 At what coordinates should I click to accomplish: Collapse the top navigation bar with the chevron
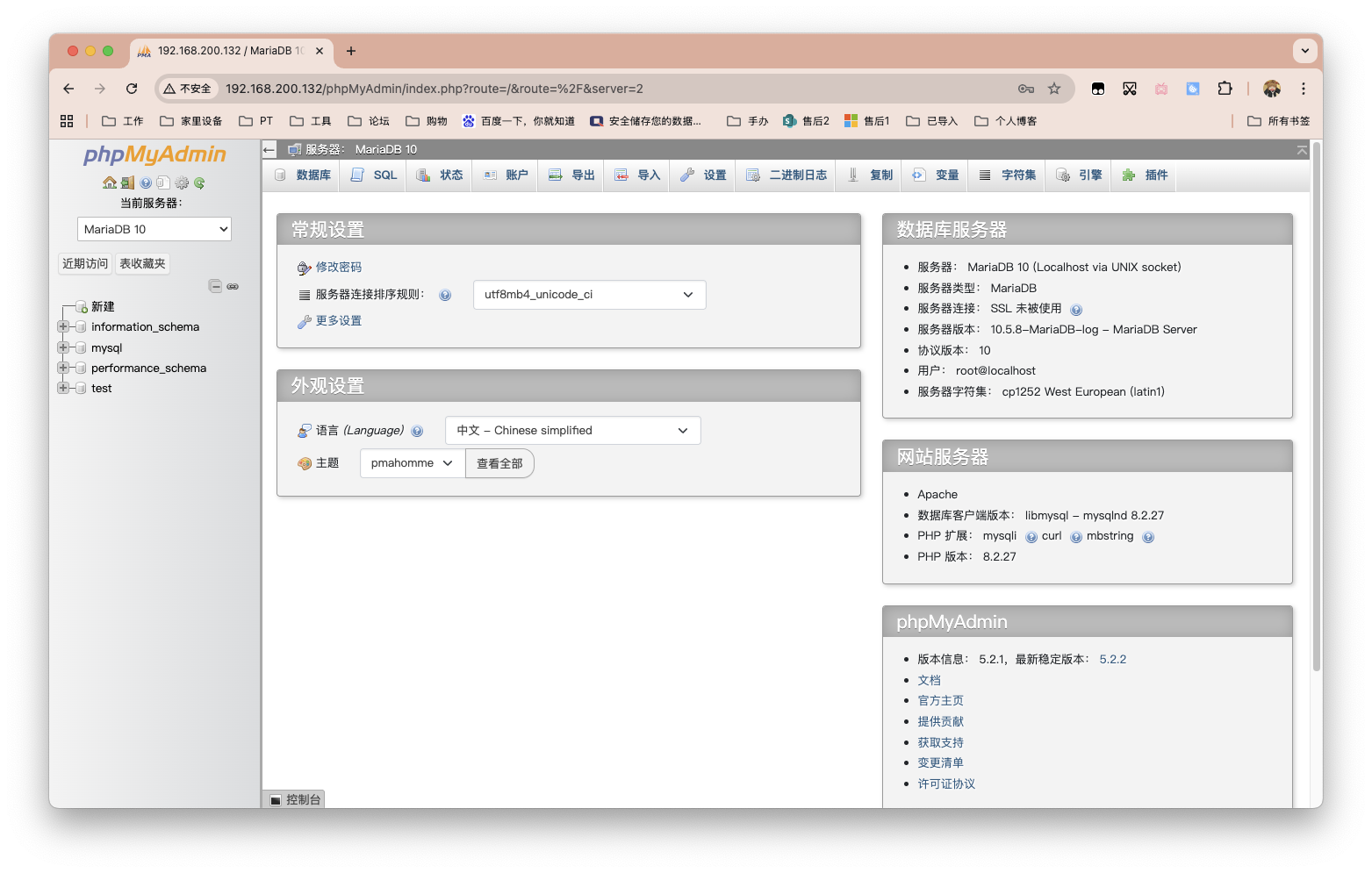[x=1300, y=150]
